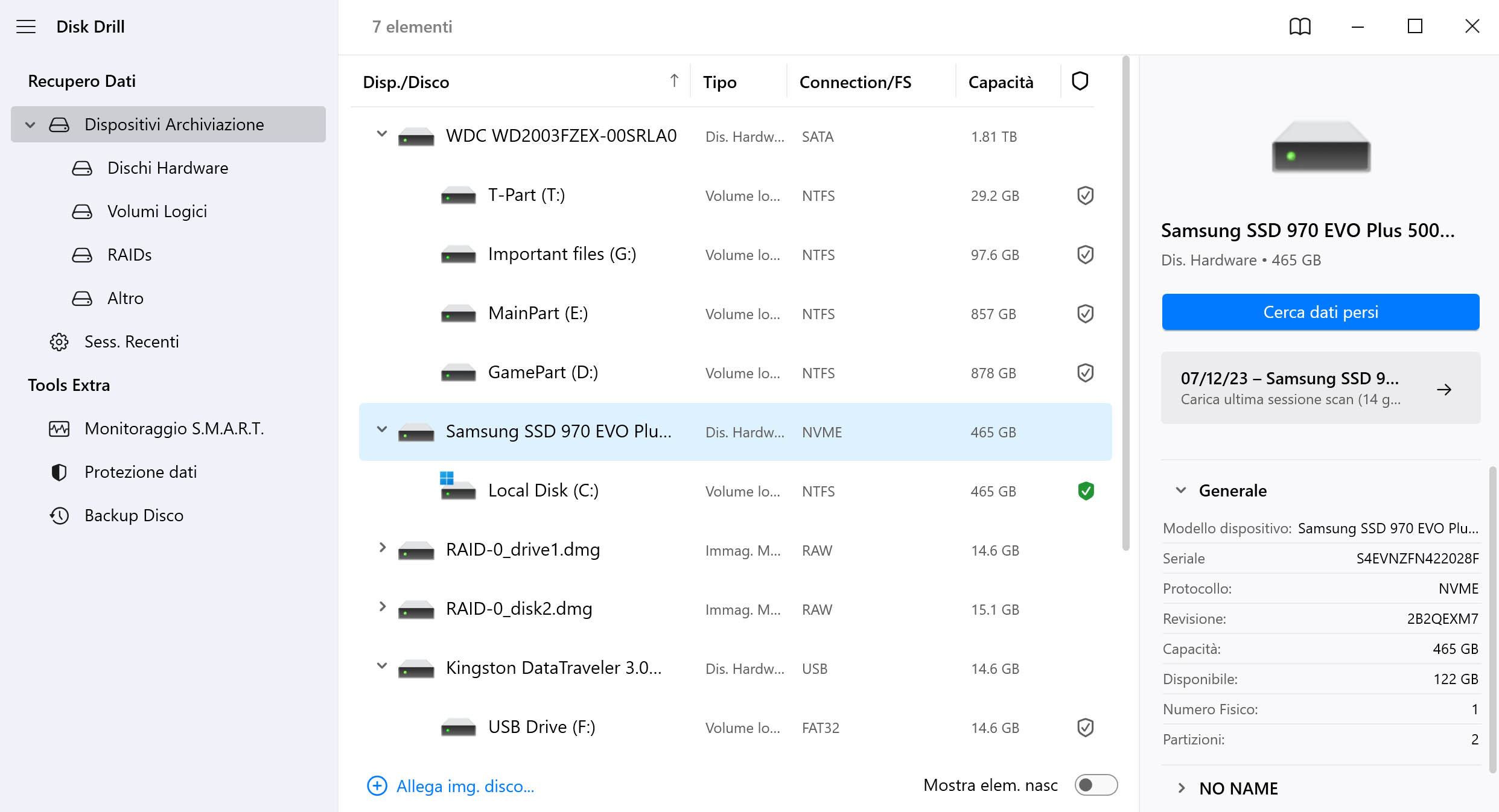Screen dimensions: 1499x812
Task: Click the WDC WD2003FZEX drive icon
Action: pos(416,137)
